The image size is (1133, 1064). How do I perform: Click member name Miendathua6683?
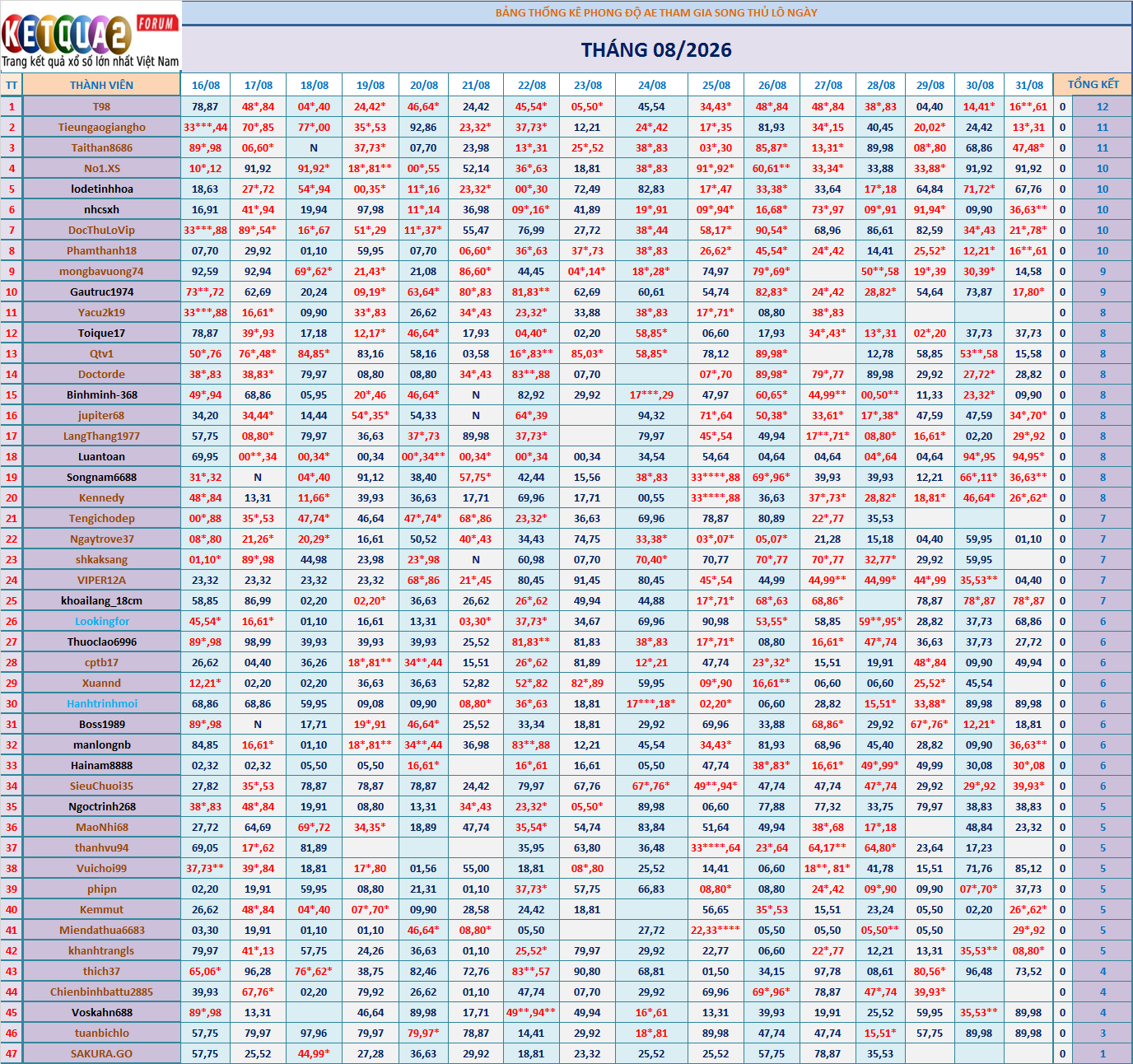pos(101,930)
